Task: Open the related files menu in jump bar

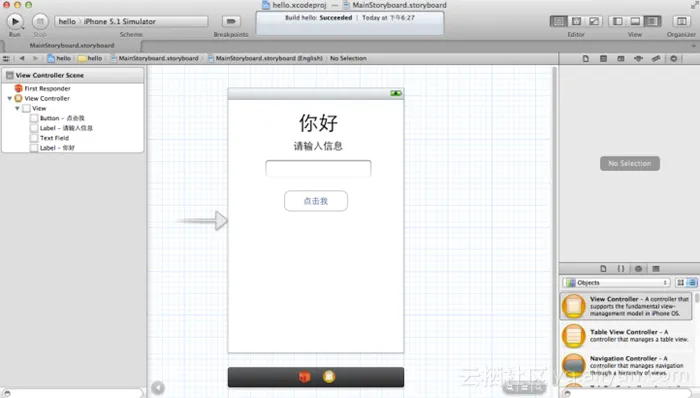Action: tap(6, 58)
